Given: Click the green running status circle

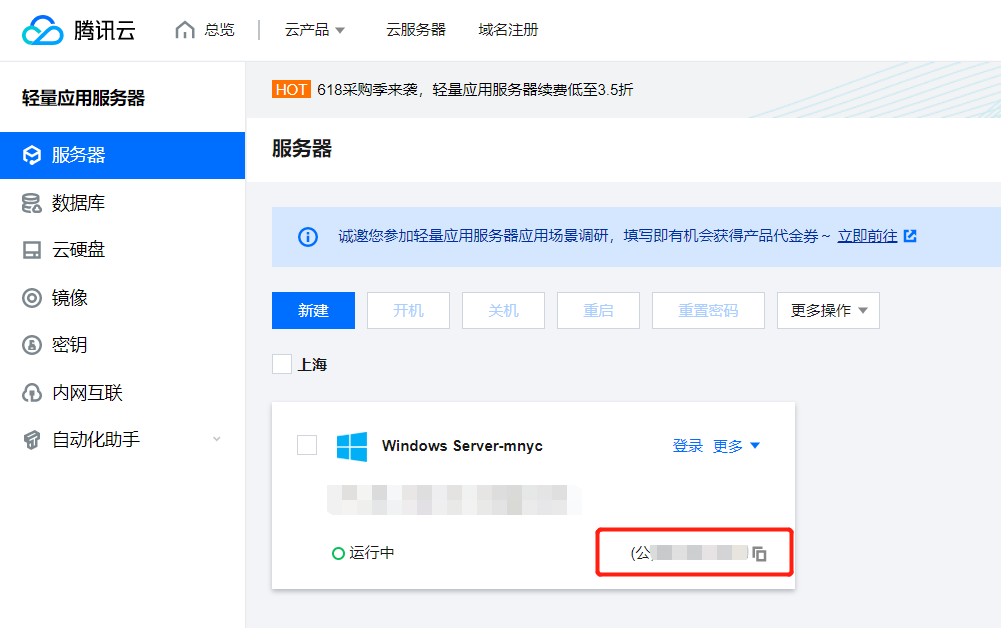Looking at the screenshot, I should click(338, 553).
